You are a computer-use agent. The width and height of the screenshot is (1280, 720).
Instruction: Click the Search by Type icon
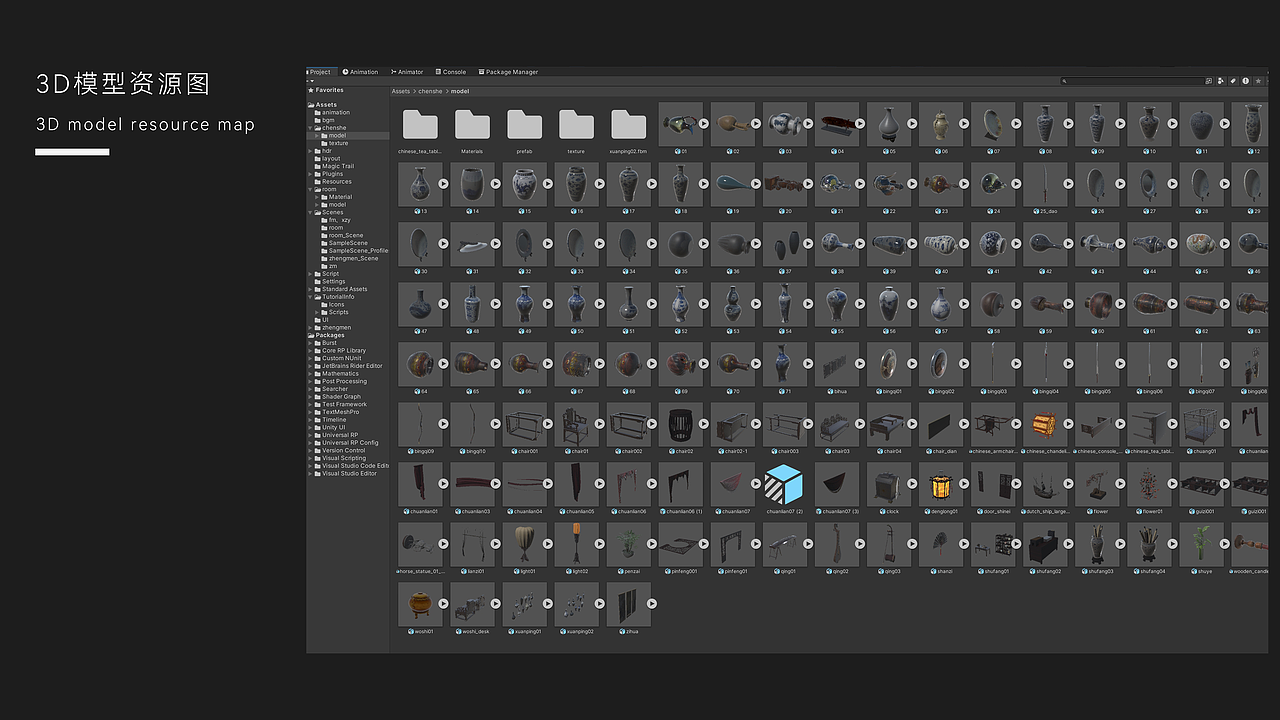pyautogui.click(x=1221, y=81)
